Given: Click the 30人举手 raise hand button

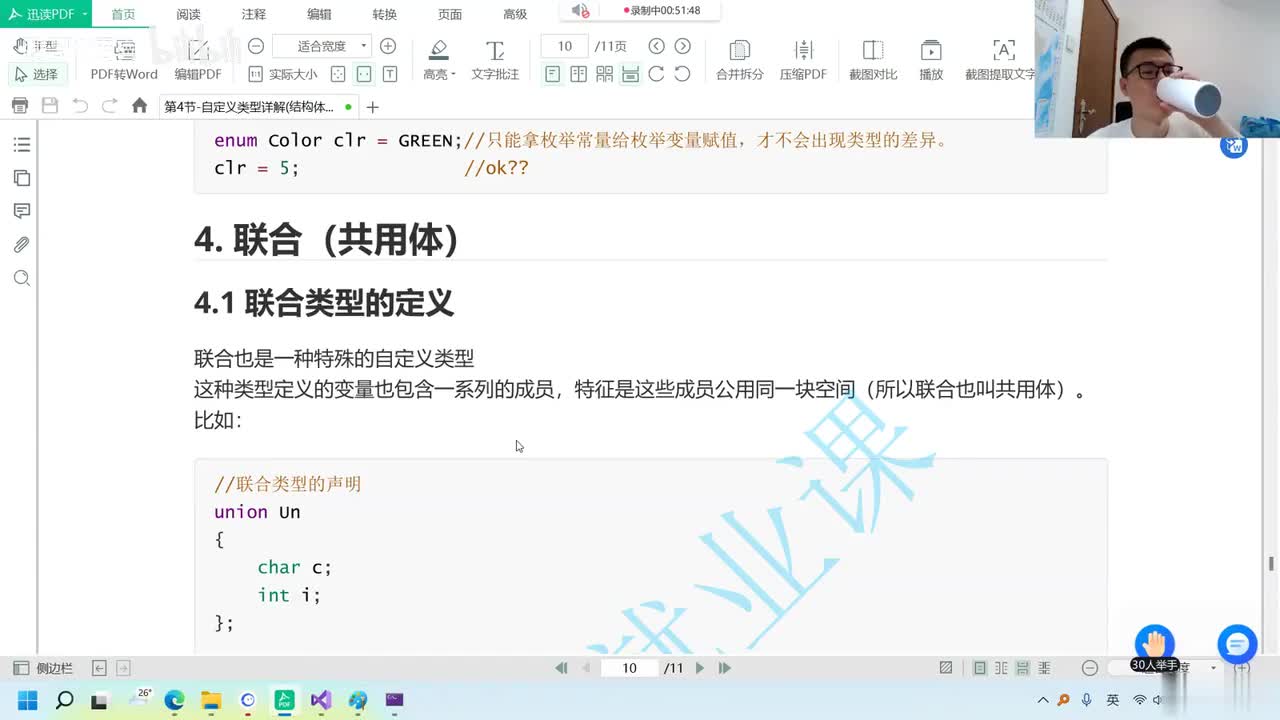Looking at the screenshot, I should [1155, 650].
